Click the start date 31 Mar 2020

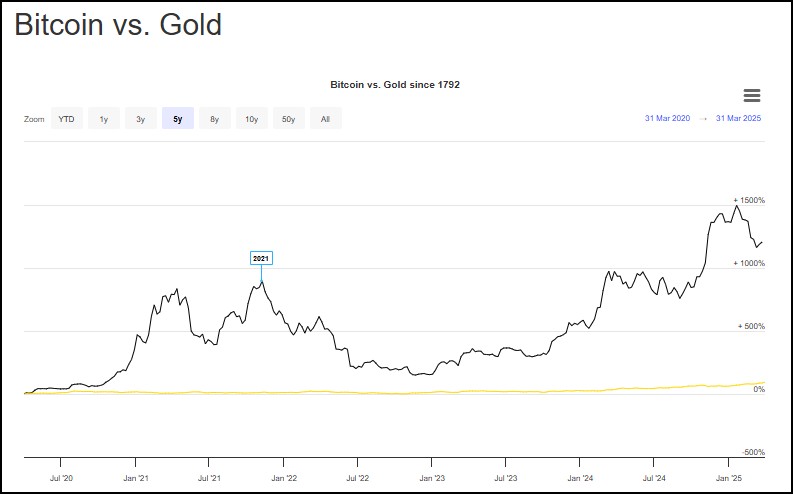pyautogui.click(x=668, y=119)
